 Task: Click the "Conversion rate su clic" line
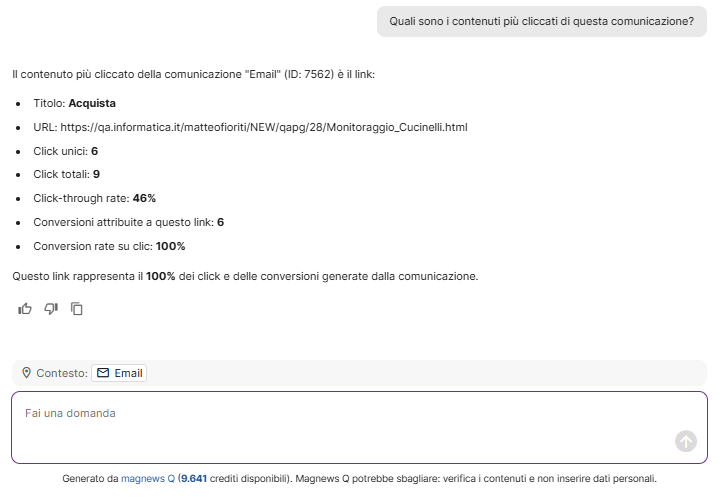(x=109, y=246)
